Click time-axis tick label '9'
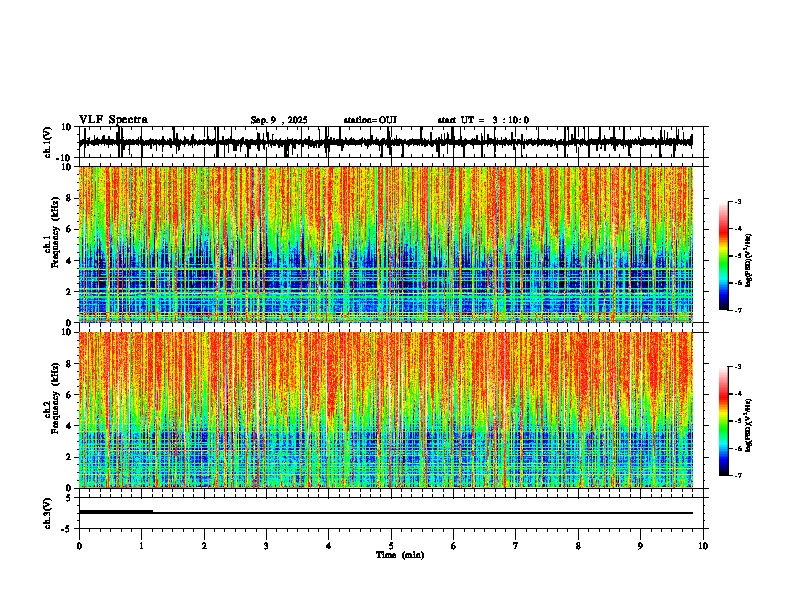 tap(640, 546)
